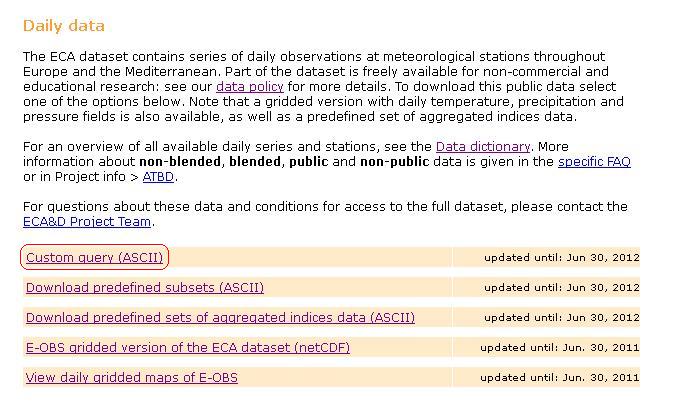
Task: Open the ATBD link
Action: click(x=158, y=177)
